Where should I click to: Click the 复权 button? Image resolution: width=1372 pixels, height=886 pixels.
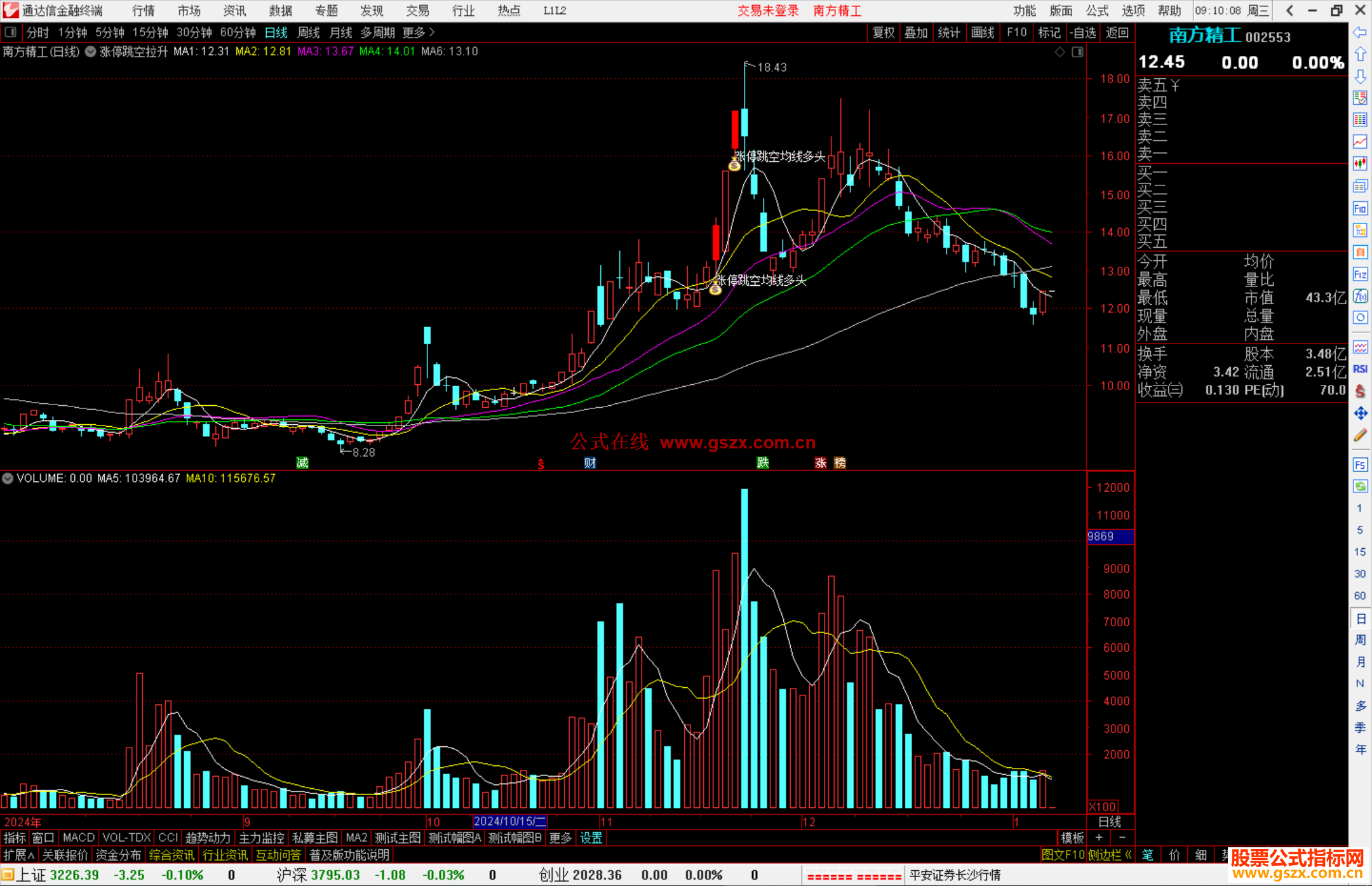point(883,32)
